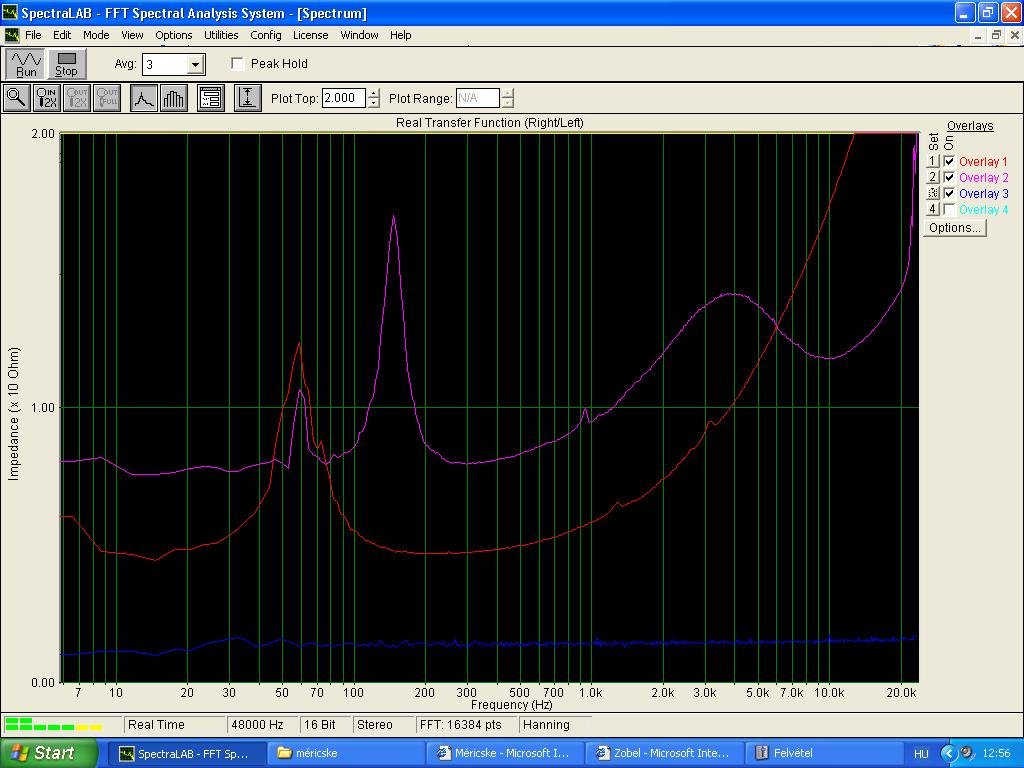Viewport: 1024px width, 768px height.
Task: Click the HU language indicator in tray
Action: pyautogui.click(x=921, y=754)
